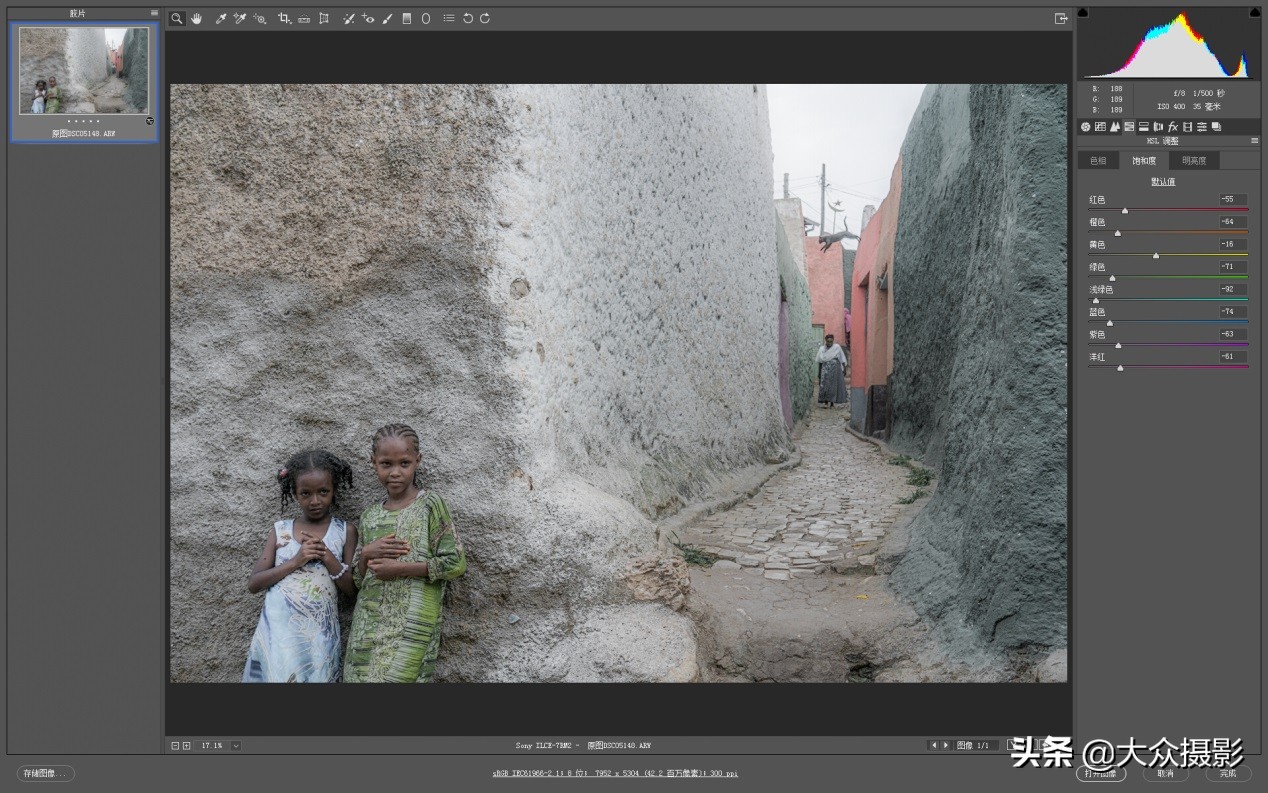Switch to the 饱和度 tab

coord(1144,160)
